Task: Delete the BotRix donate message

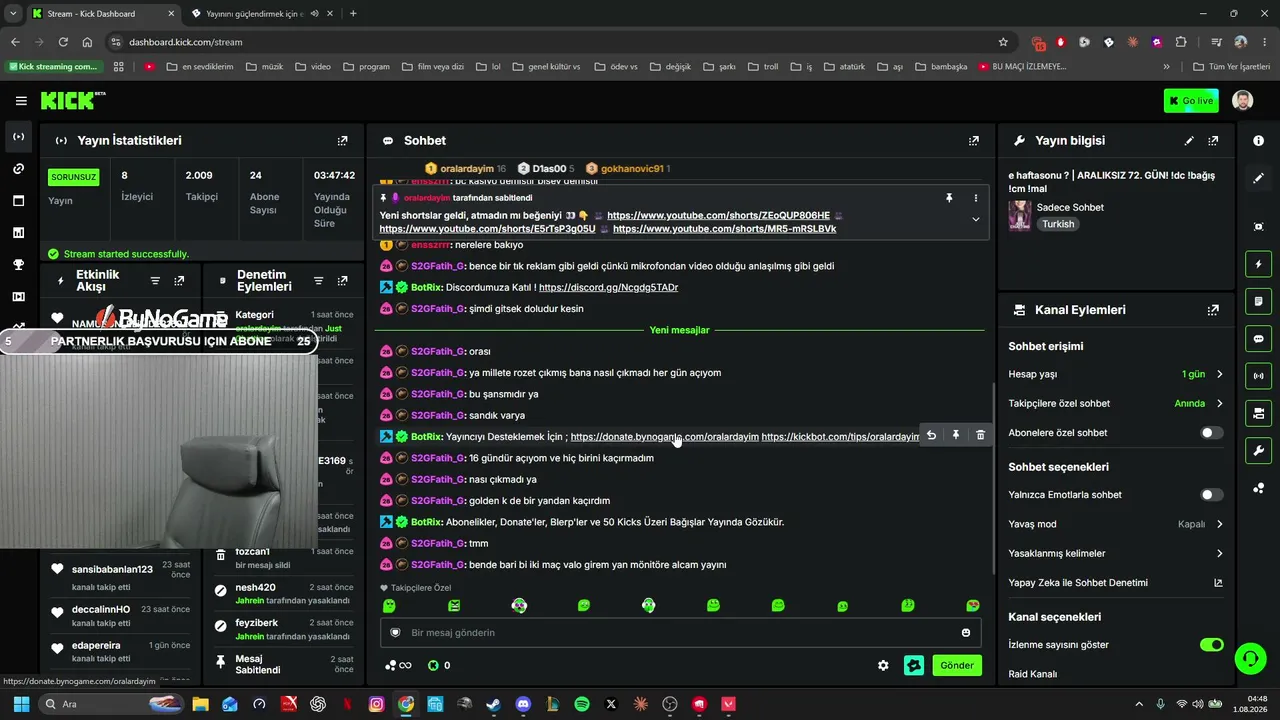Action: [980, 435]
